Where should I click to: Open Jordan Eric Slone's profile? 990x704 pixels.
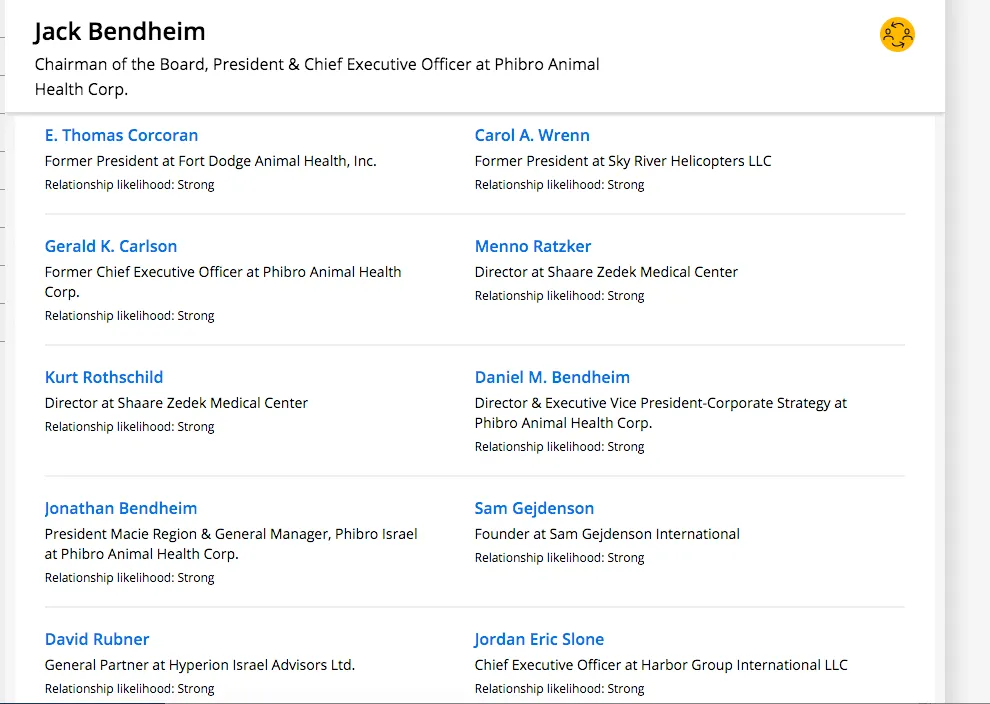tap(539, 640)
